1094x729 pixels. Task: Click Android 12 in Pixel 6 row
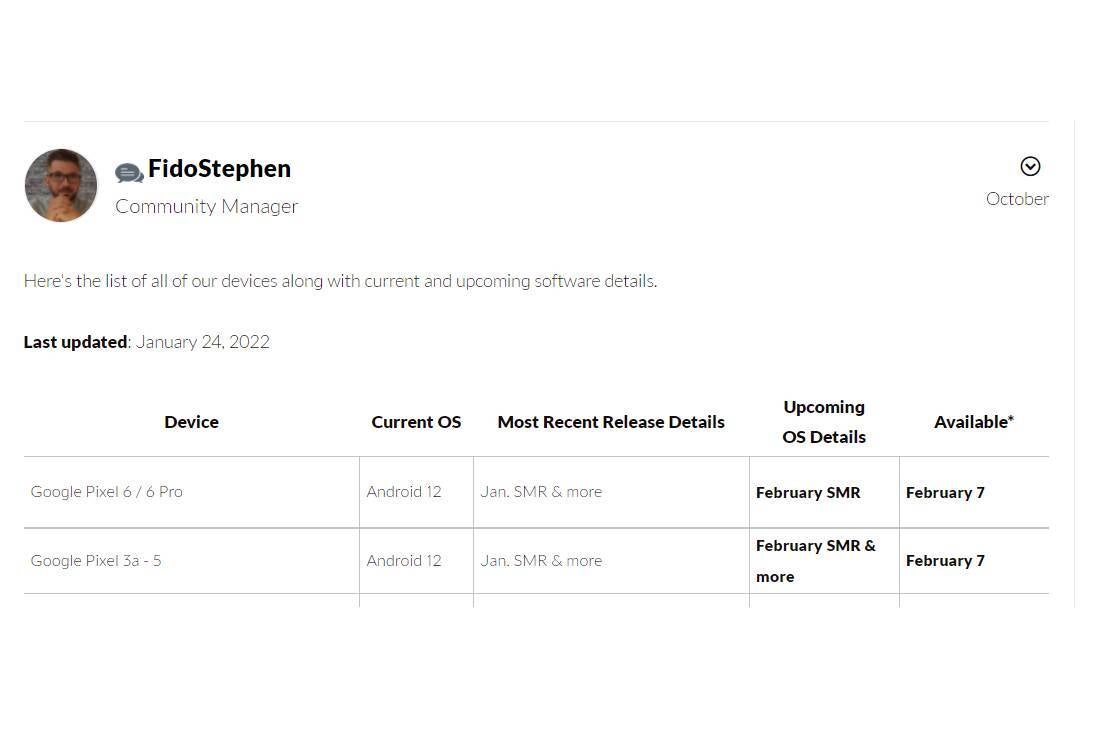[x=404, y=492]
